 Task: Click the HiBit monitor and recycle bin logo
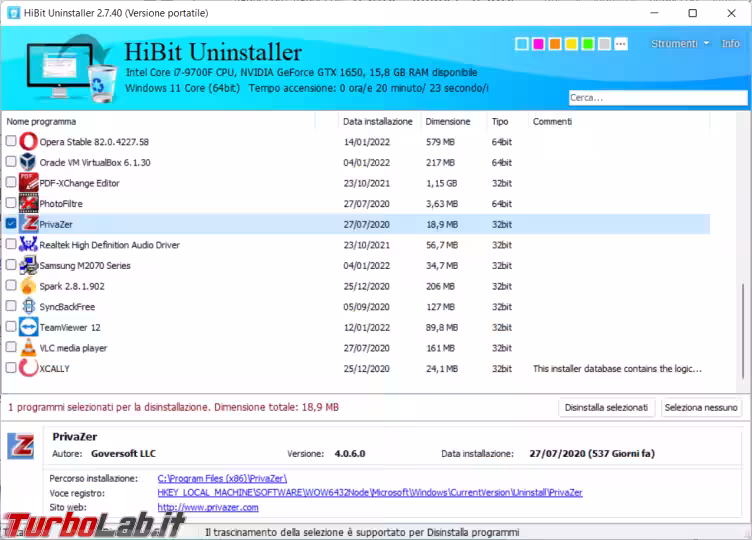pos(71,69)
